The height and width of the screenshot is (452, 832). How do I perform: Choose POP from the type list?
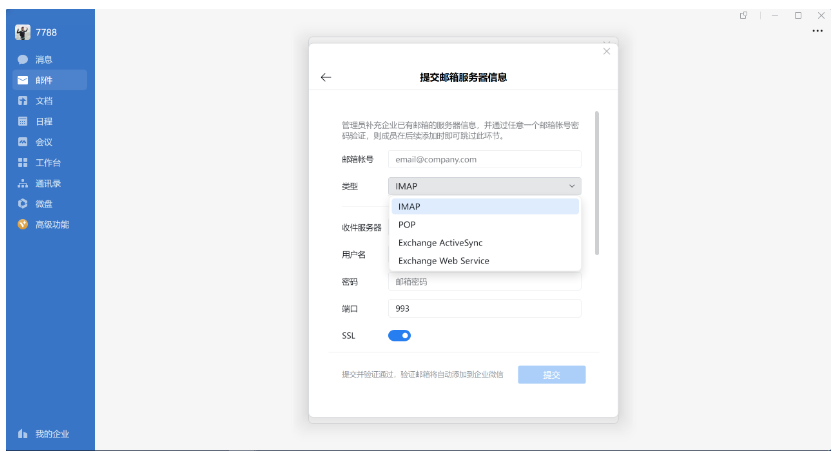407,225
